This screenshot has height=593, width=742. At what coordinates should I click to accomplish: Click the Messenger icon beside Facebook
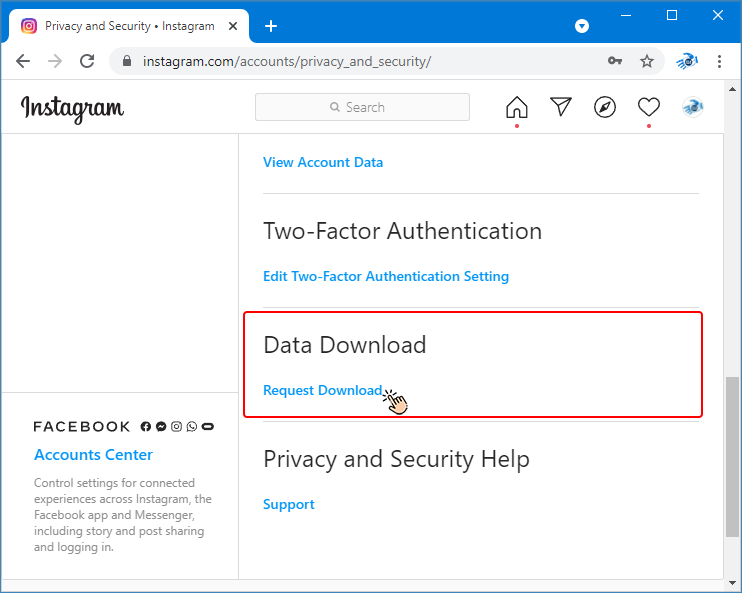(161, 427)
